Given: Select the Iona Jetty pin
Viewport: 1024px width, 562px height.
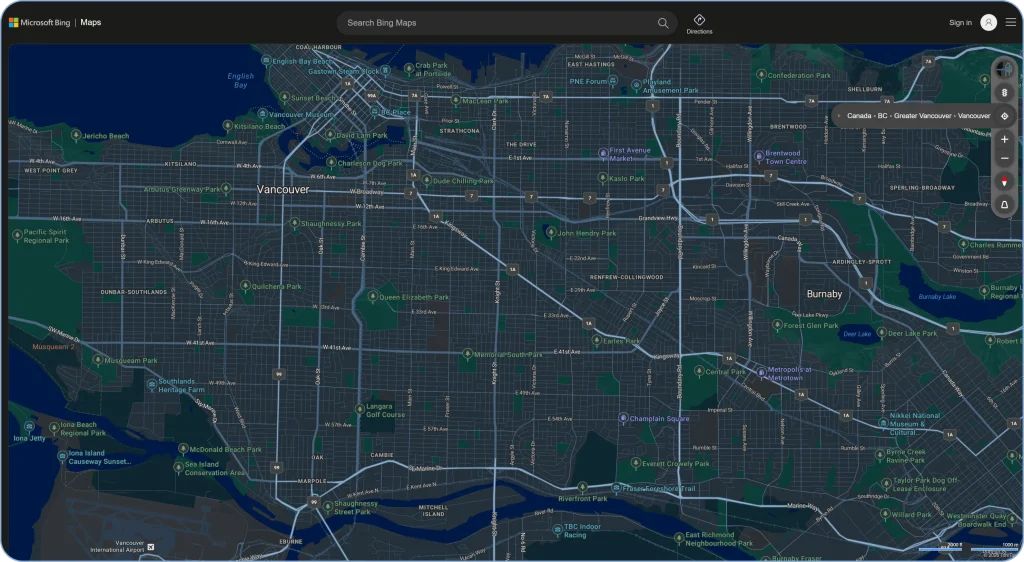Looking at the screenshot, I should coord(29,427).
